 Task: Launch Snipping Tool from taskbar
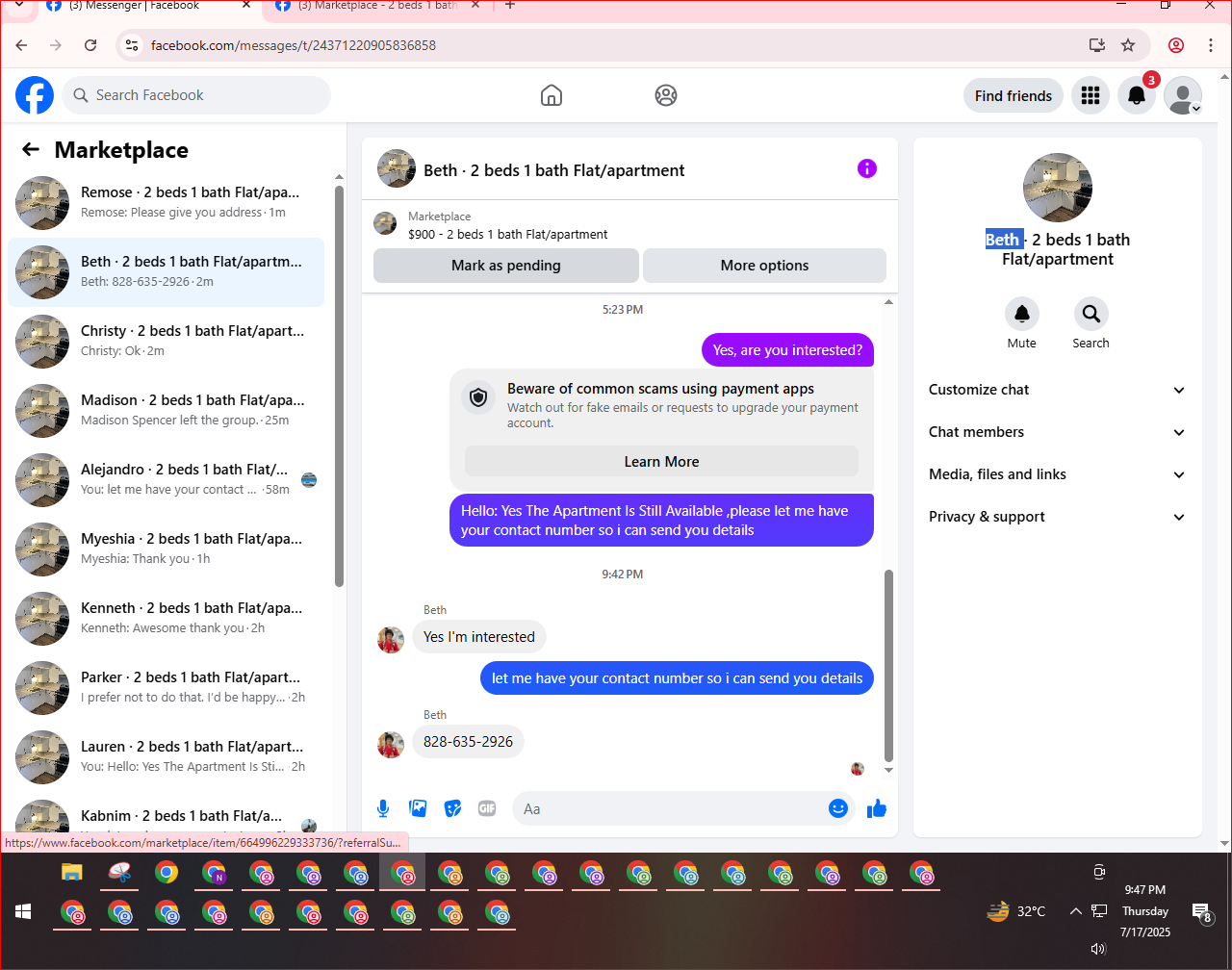pos(119,873)
